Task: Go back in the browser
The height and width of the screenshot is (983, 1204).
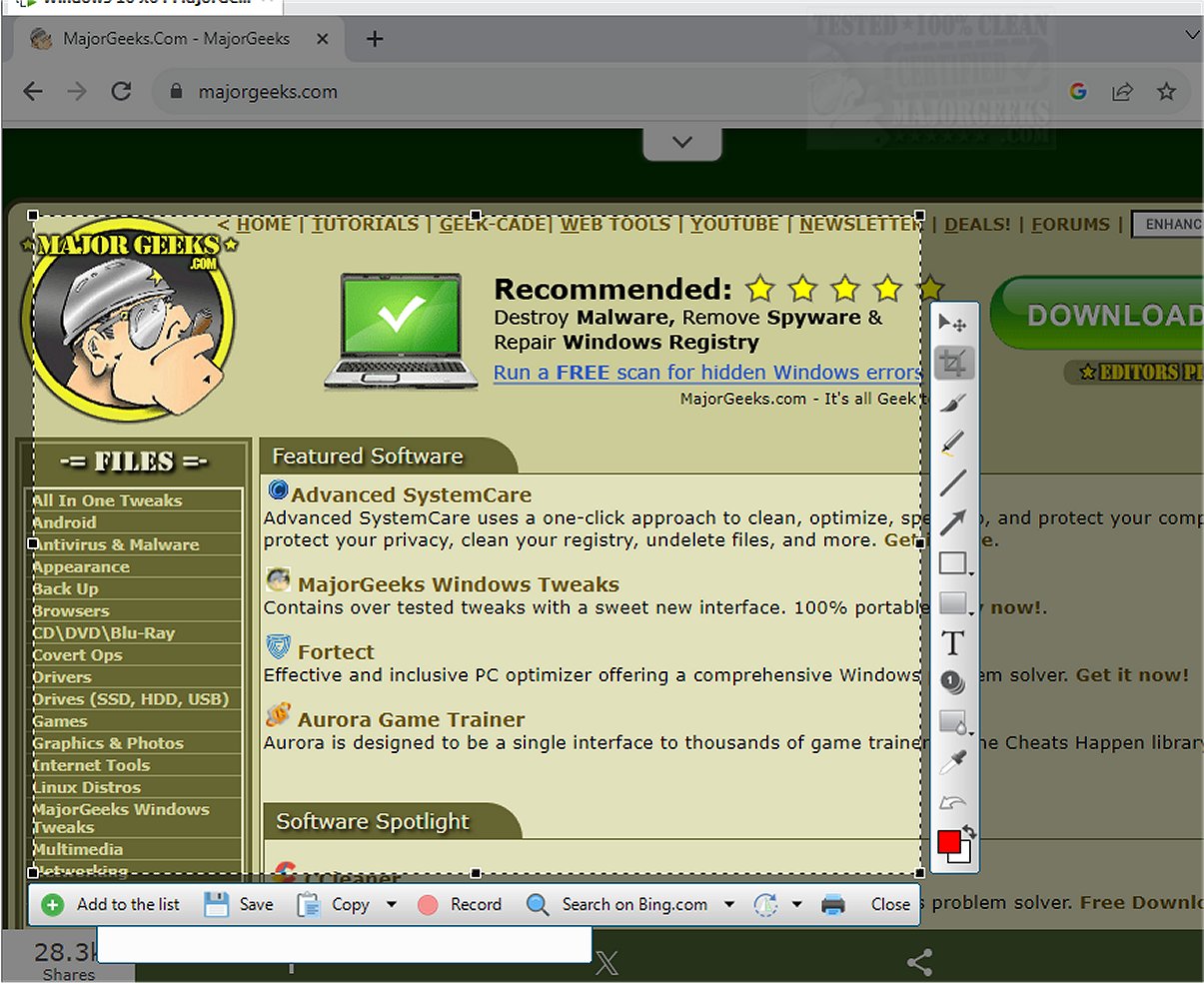Action: click(33, 91)
